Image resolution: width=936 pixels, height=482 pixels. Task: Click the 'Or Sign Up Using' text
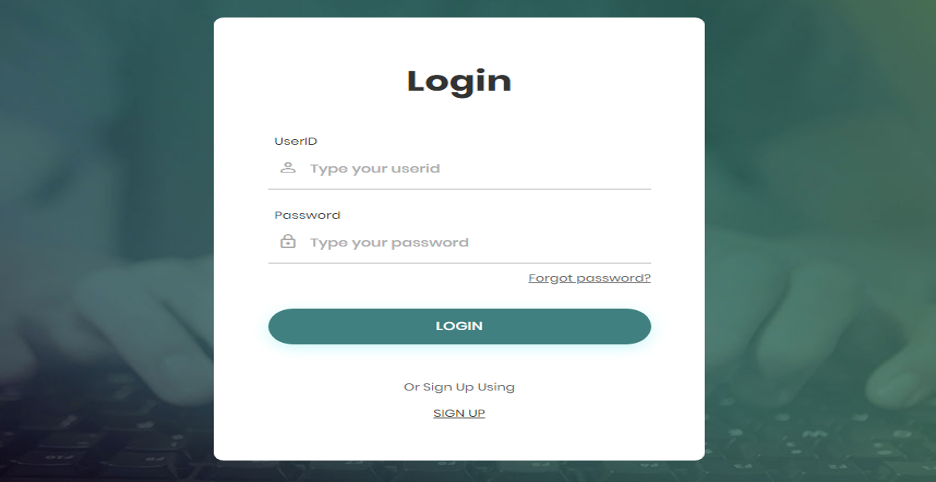coord(459,387)
